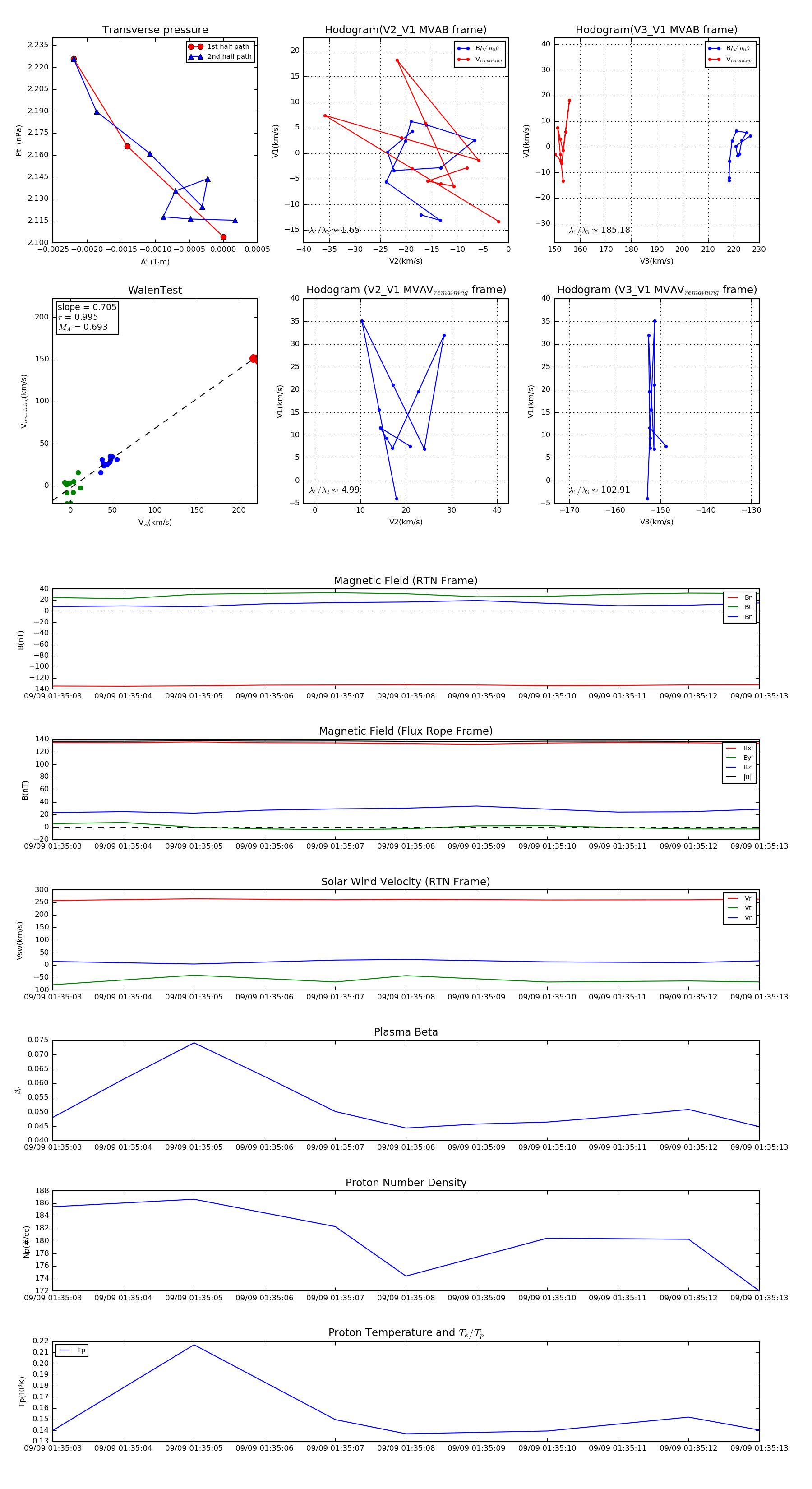The width and height of the screenshot is (812, 1489).
Task: Click the A' (T·m) x-axis label
Action: pyautogui.click(x=155, y=262)
